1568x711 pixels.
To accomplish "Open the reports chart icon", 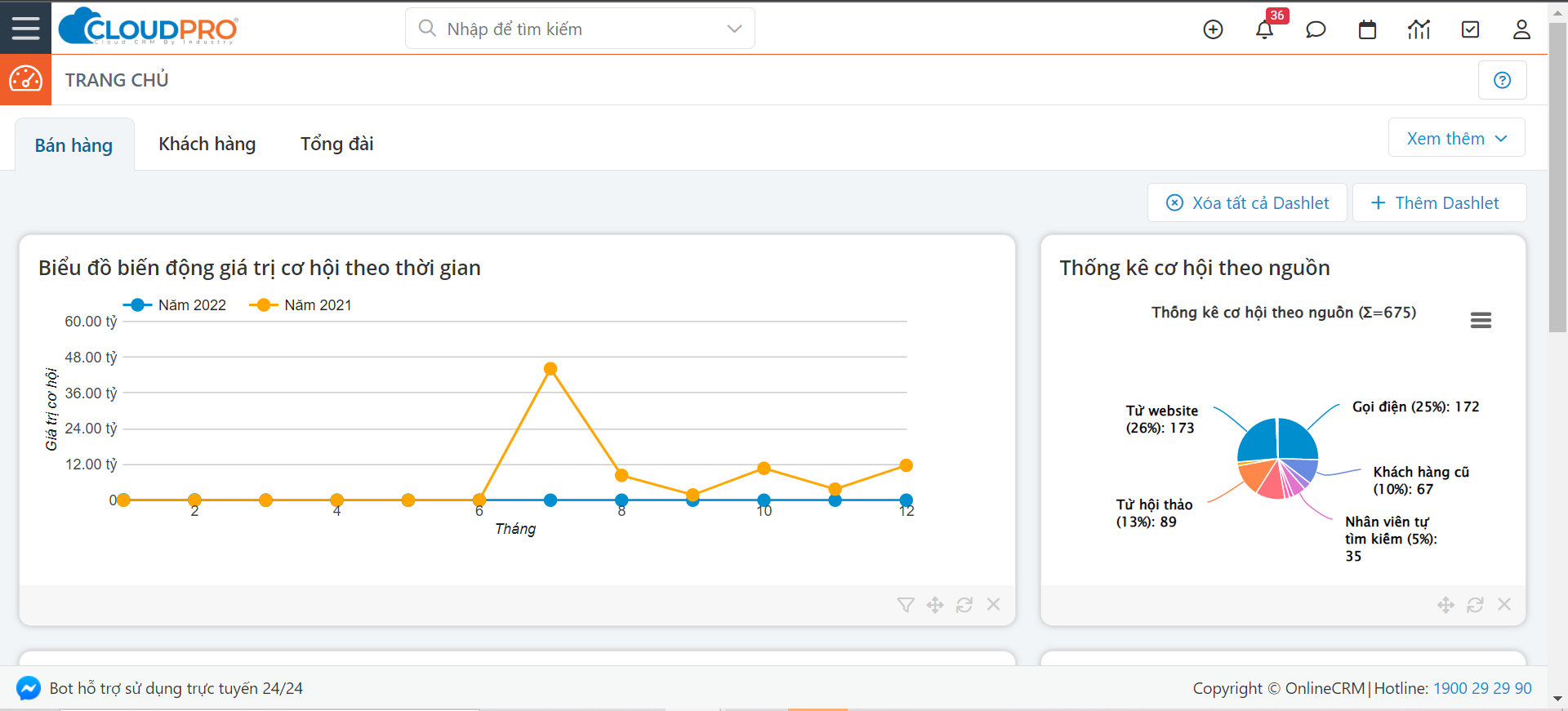I will tap(1419, 29).
